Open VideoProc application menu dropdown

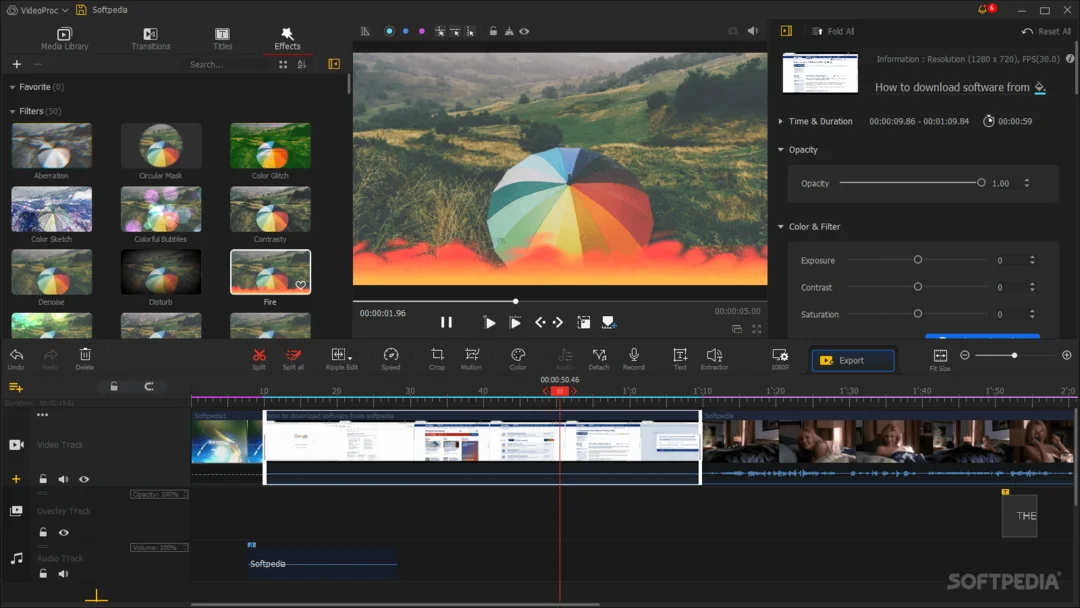37,10
